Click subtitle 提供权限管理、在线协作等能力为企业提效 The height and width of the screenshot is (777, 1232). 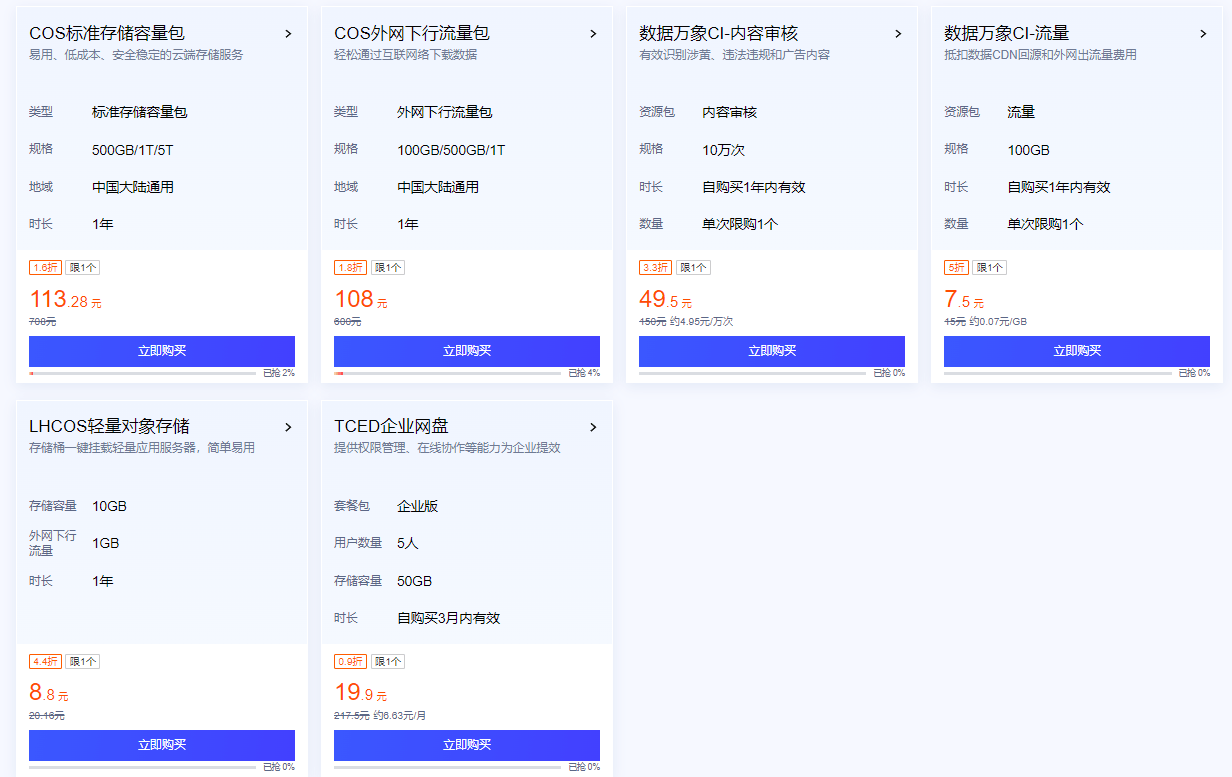pyautogui.click(x=447, y=448)
